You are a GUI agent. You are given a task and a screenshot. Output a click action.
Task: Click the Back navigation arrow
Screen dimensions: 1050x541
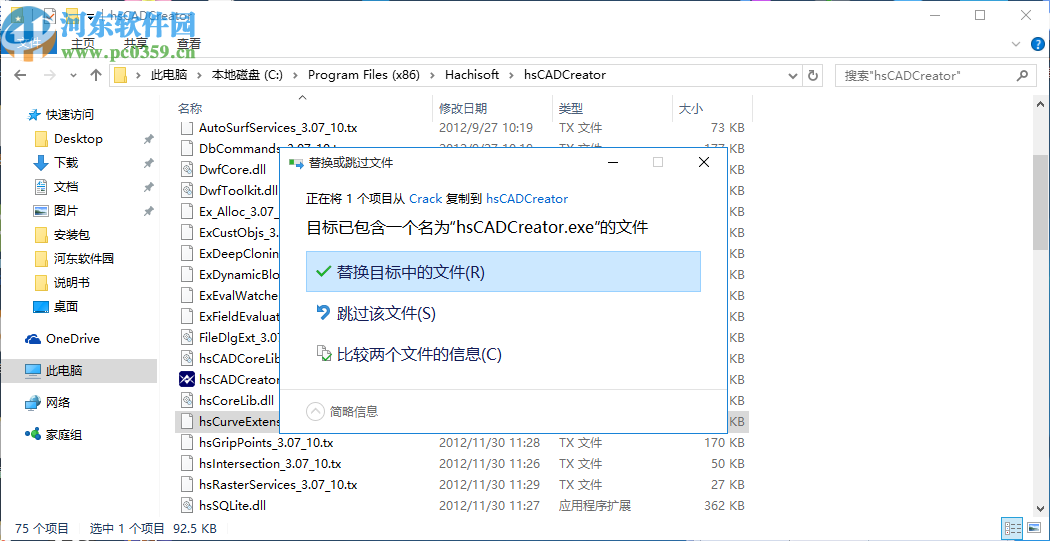pyautogui.click(x=20, y=75)
